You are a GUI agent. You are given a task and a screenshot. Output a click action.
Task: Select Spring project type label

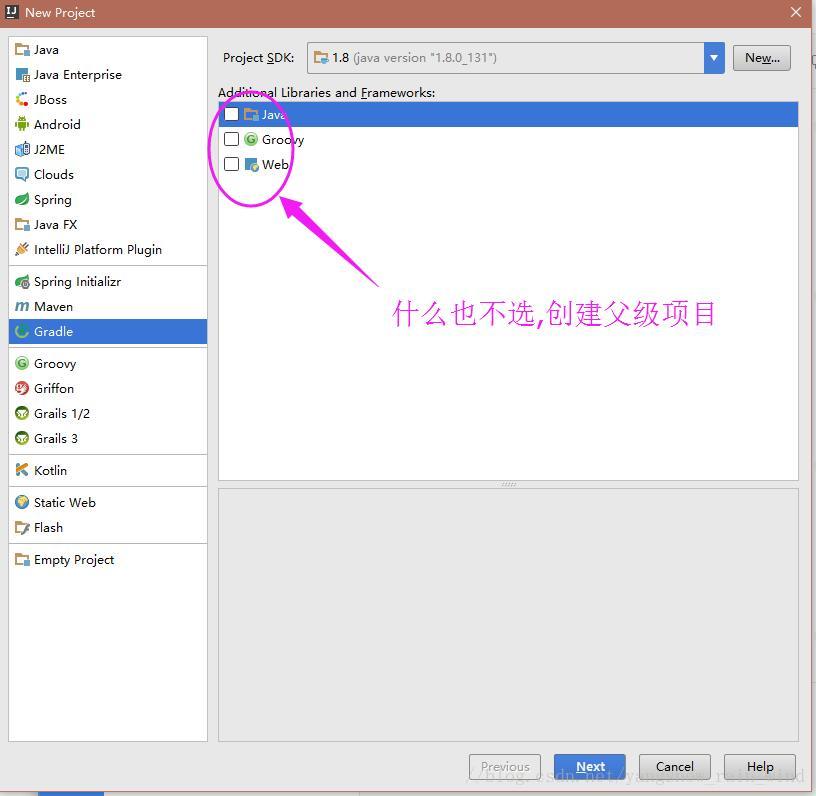53,200
